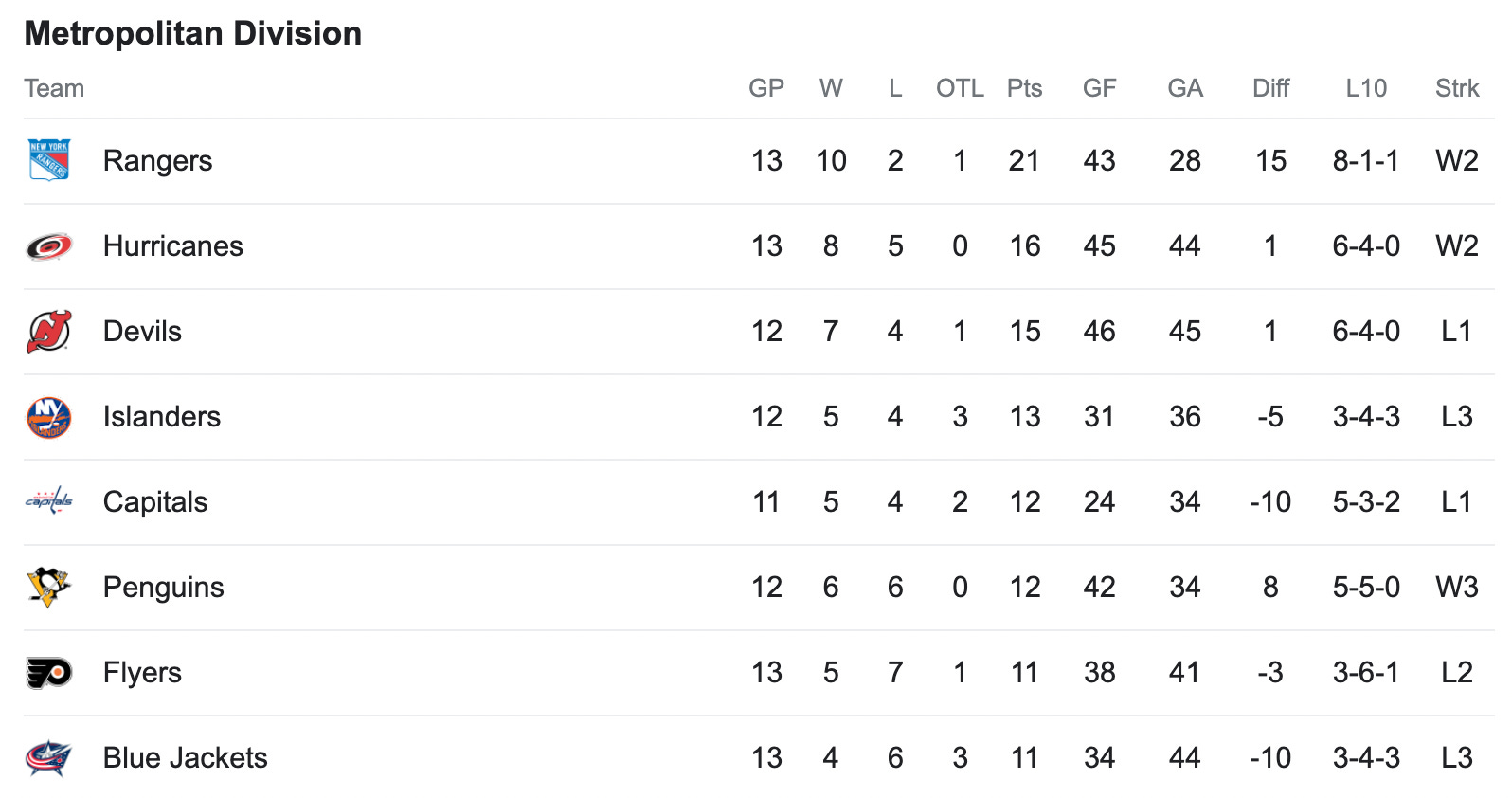Click the Metropolitan Division heading
Viewport: 1512px width, 798px height.
point(193,34)
